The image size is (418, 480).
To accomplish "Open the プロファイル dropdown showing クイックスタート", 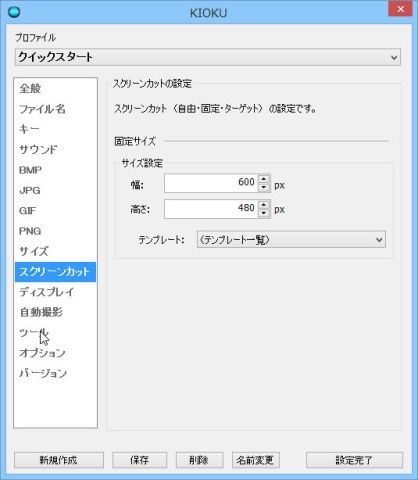I will (x=208, y=57).
